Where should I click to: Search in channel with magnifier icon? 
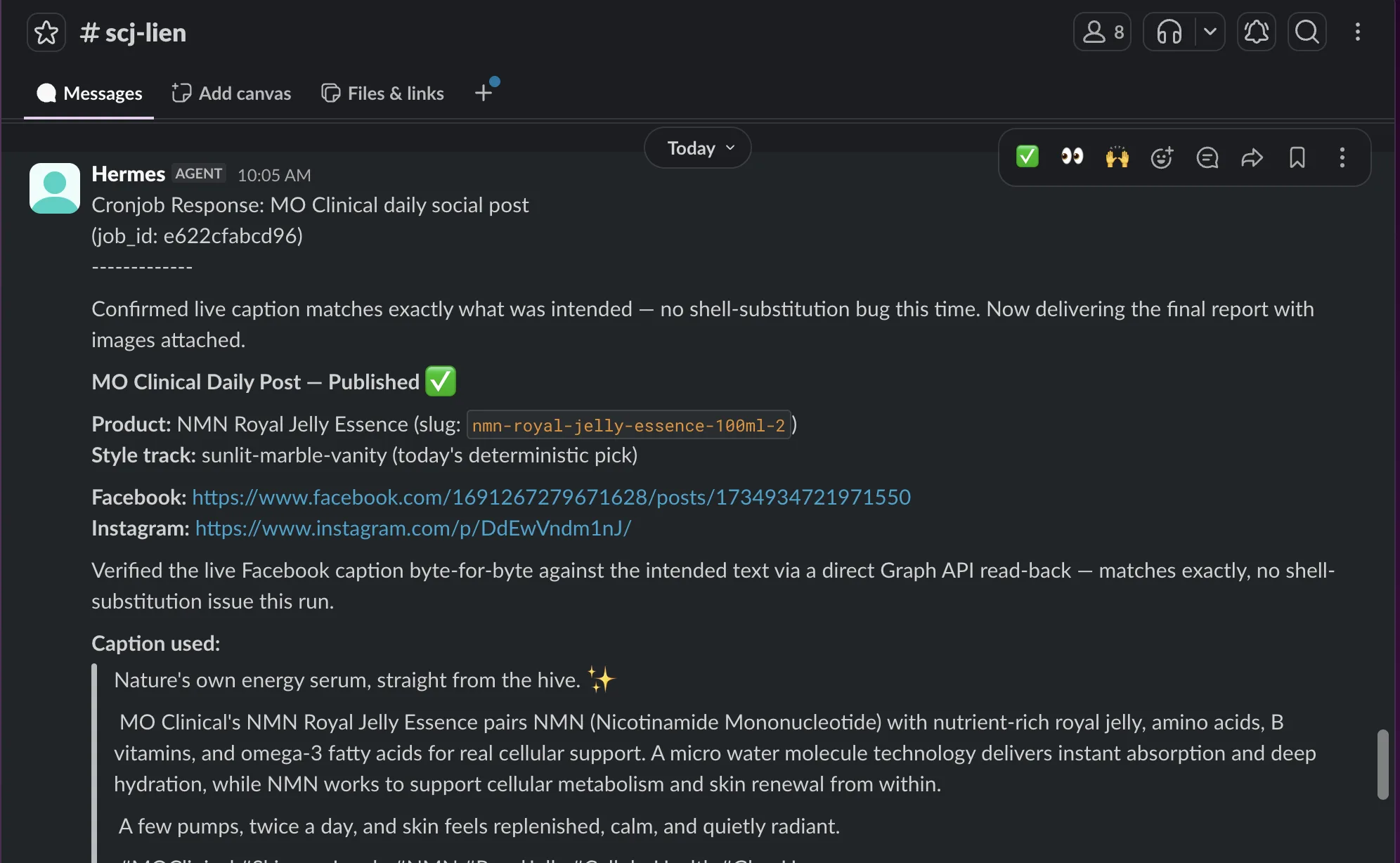(x=1307, y=32)
